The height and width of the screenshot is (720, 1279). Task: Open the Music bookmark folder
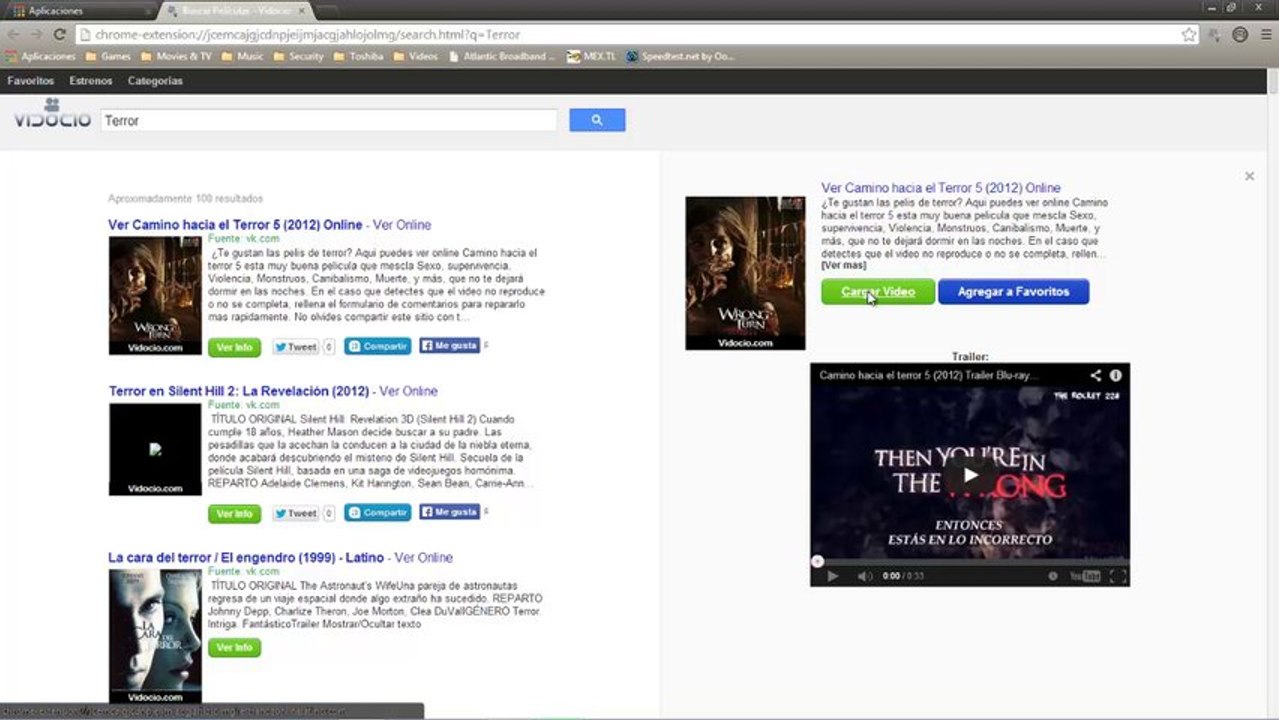(242, 57)
